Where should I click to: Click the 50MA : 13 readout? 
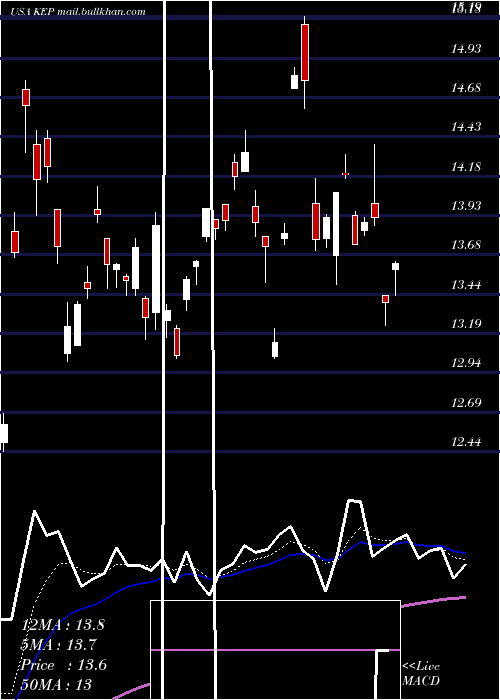[56, 684]
